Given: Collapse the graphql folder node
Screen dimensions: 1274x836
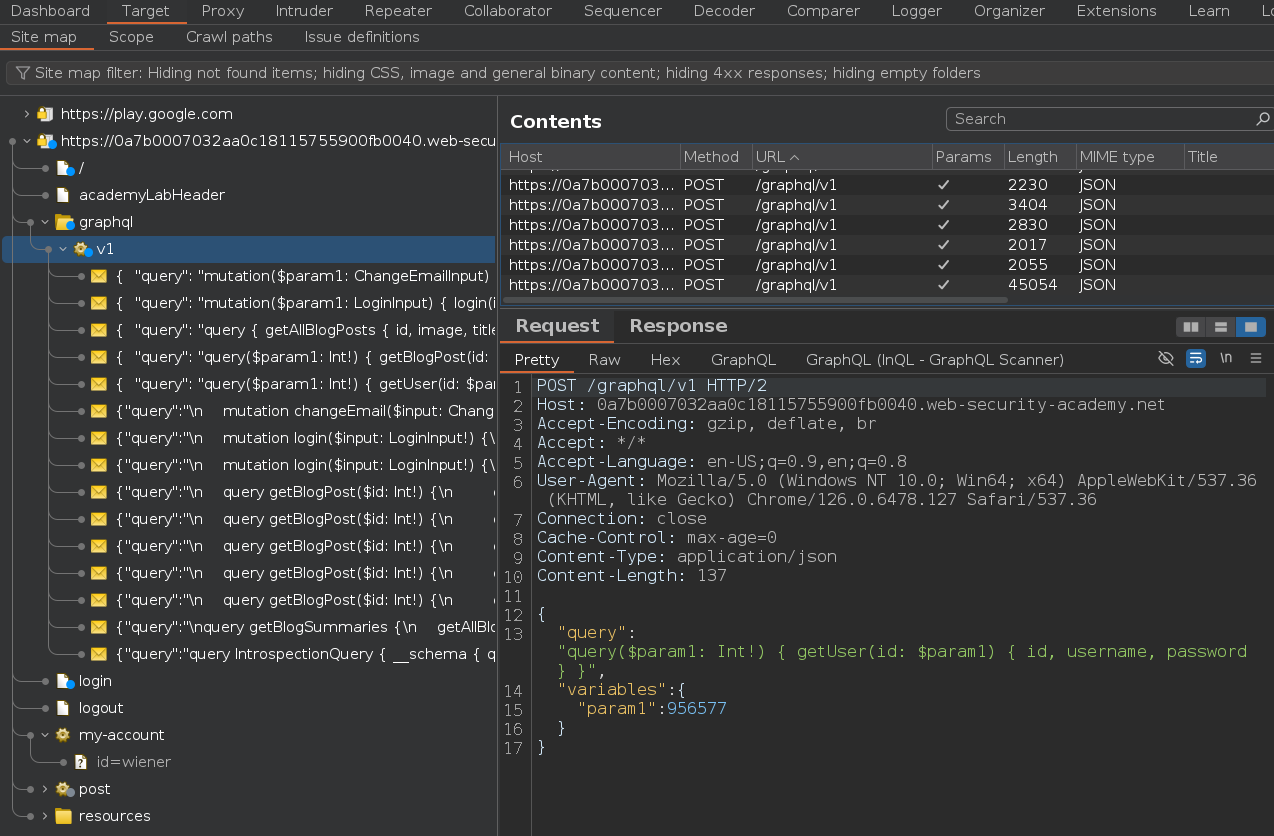Looking at the screenshot, I should click(x=45, y=222).
